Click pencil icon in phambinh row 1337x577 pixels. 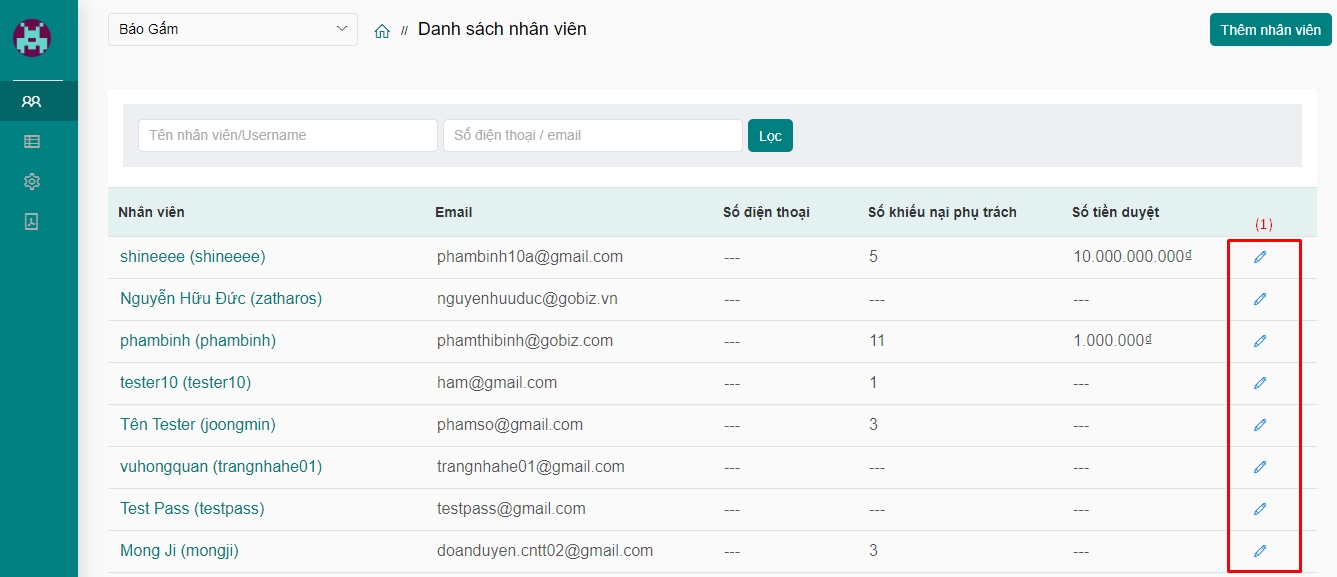tap(1260, 341)
